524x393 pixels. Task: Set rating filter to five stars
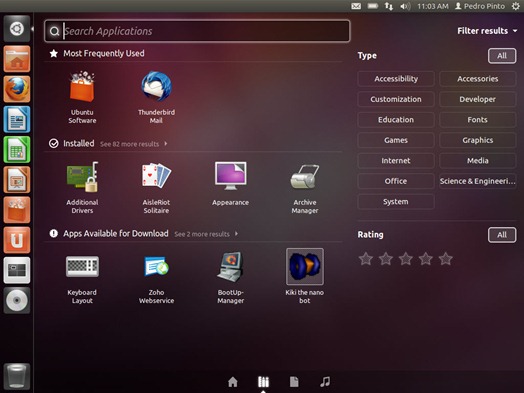[x=446, y=259]
